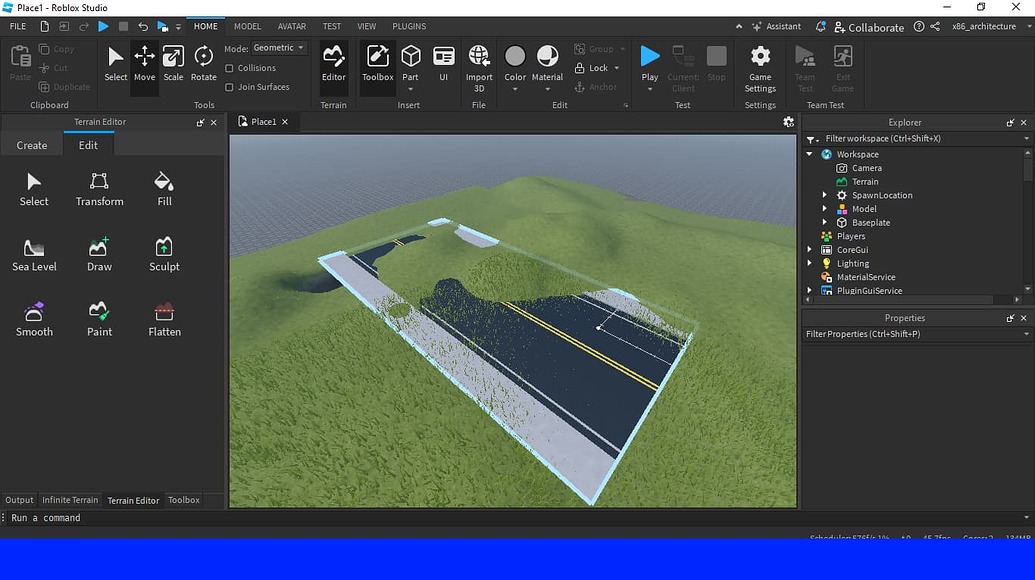
Task: Open the Infinite Terrain tab
Action: 70,500
